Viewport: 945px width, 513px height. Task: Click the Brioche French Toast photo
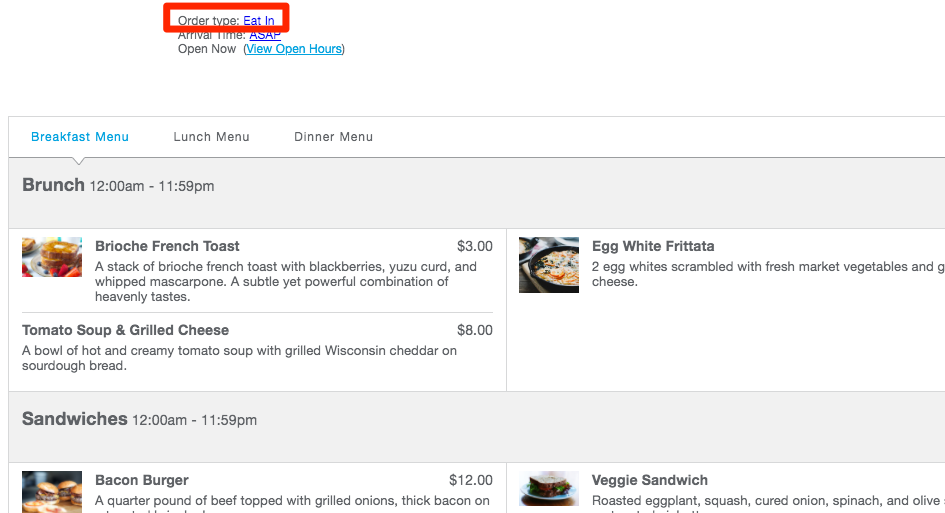pyautogui.click(x=52, y=257)
